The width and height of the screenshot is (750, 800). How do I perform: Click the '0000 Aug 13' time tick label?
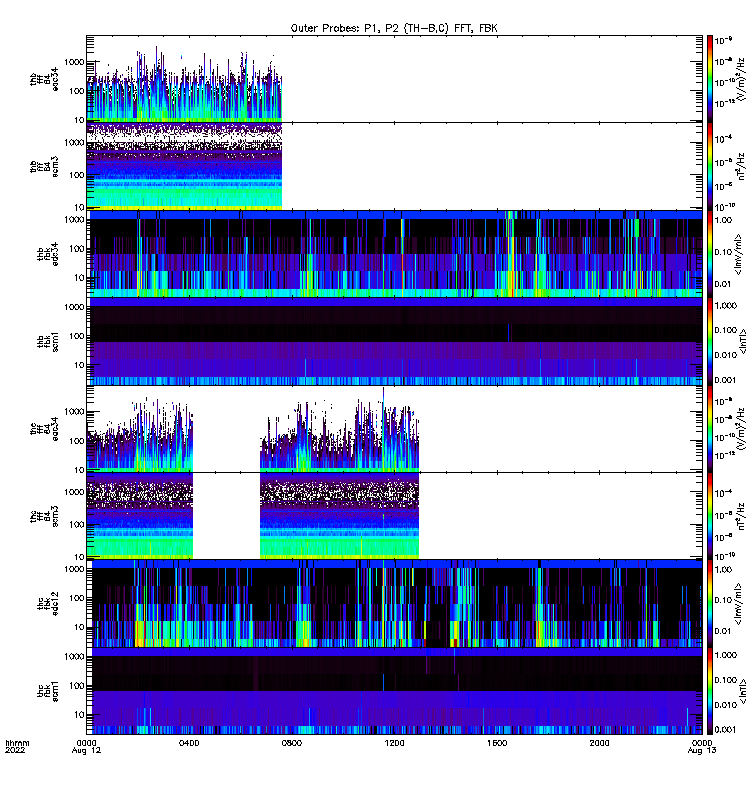(x=702, y=746)
